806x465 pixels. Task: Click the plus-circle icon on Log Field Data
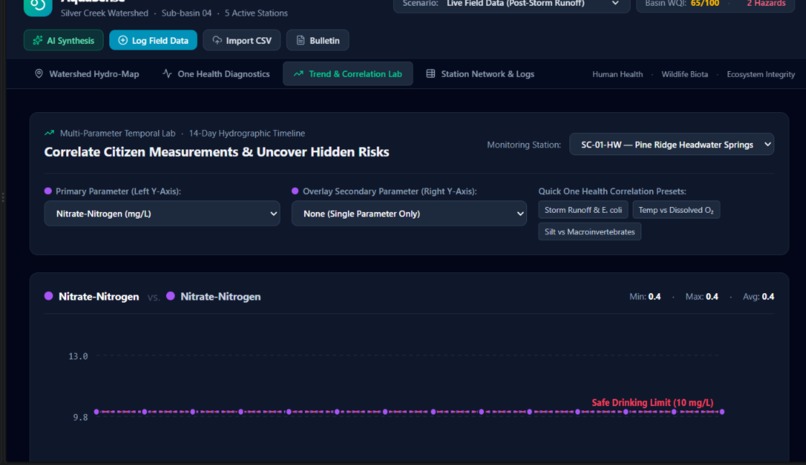click(123, 40)
